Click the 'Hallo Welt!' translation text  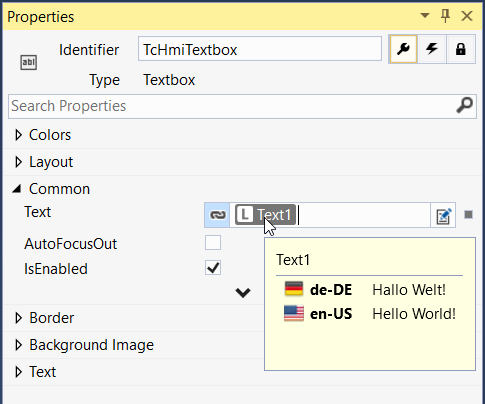click(x=409, y=290)
